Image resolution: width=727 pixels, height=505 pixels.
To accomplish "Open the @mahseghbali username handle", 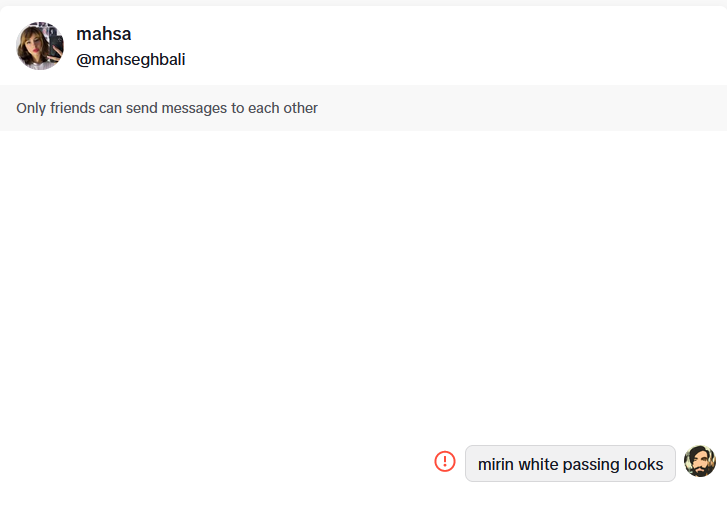I will 131,59.
